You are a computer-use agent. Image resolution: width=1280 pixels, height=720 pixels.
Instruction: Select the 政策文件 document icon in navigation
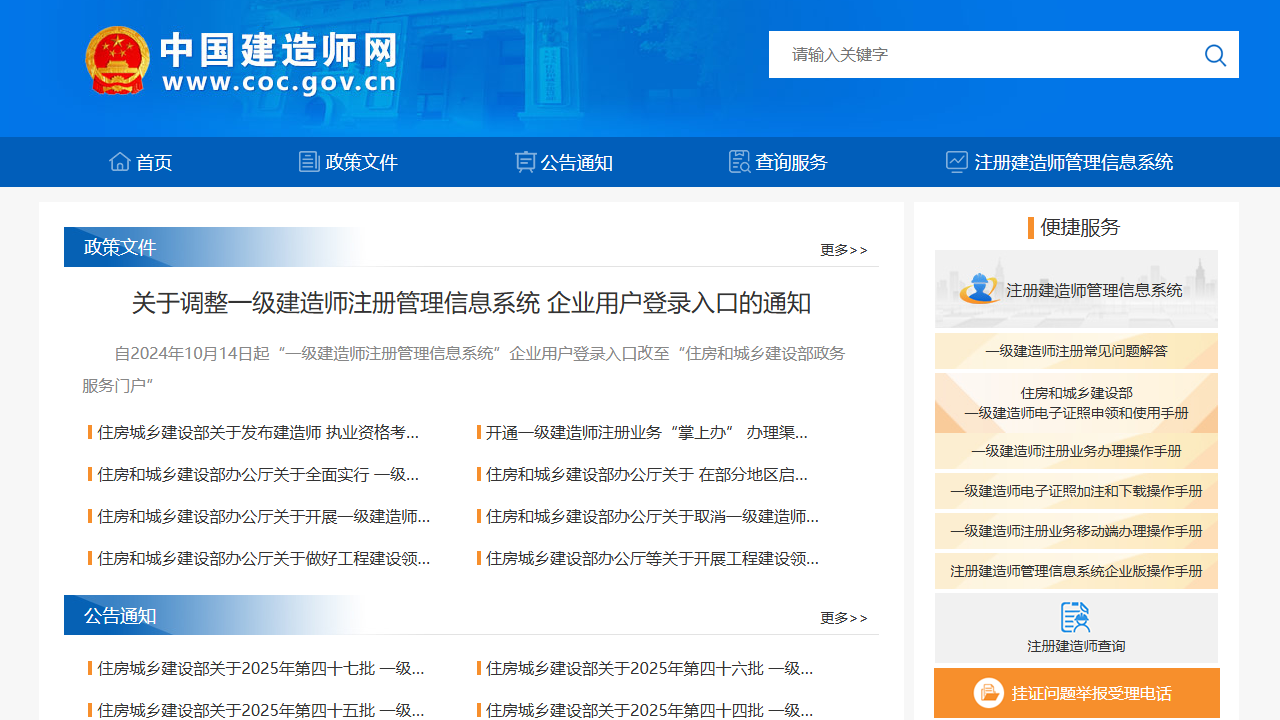point(309,161)
